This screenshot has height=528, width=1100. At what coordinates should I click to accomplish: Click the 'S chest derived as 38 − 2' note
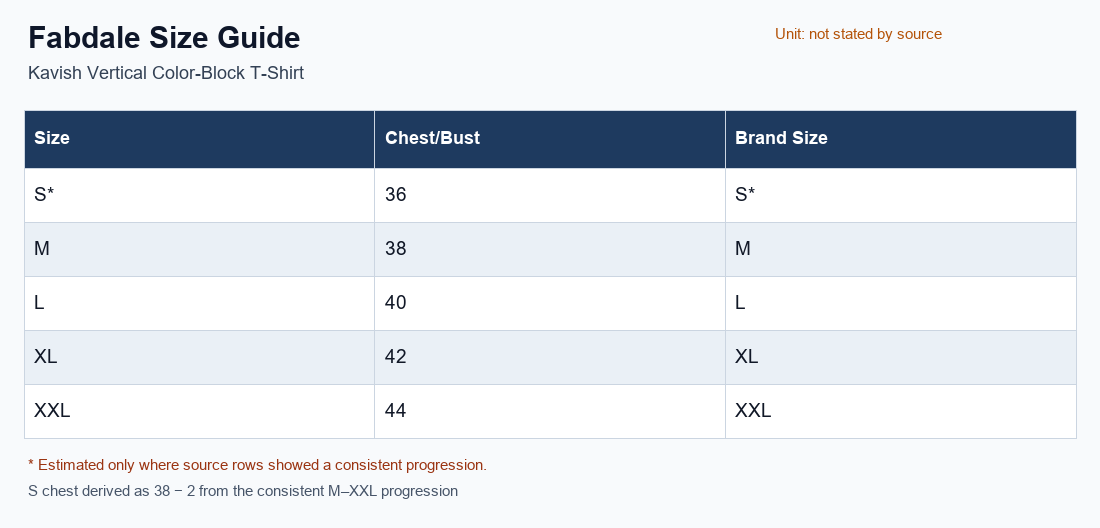[243, 491]
